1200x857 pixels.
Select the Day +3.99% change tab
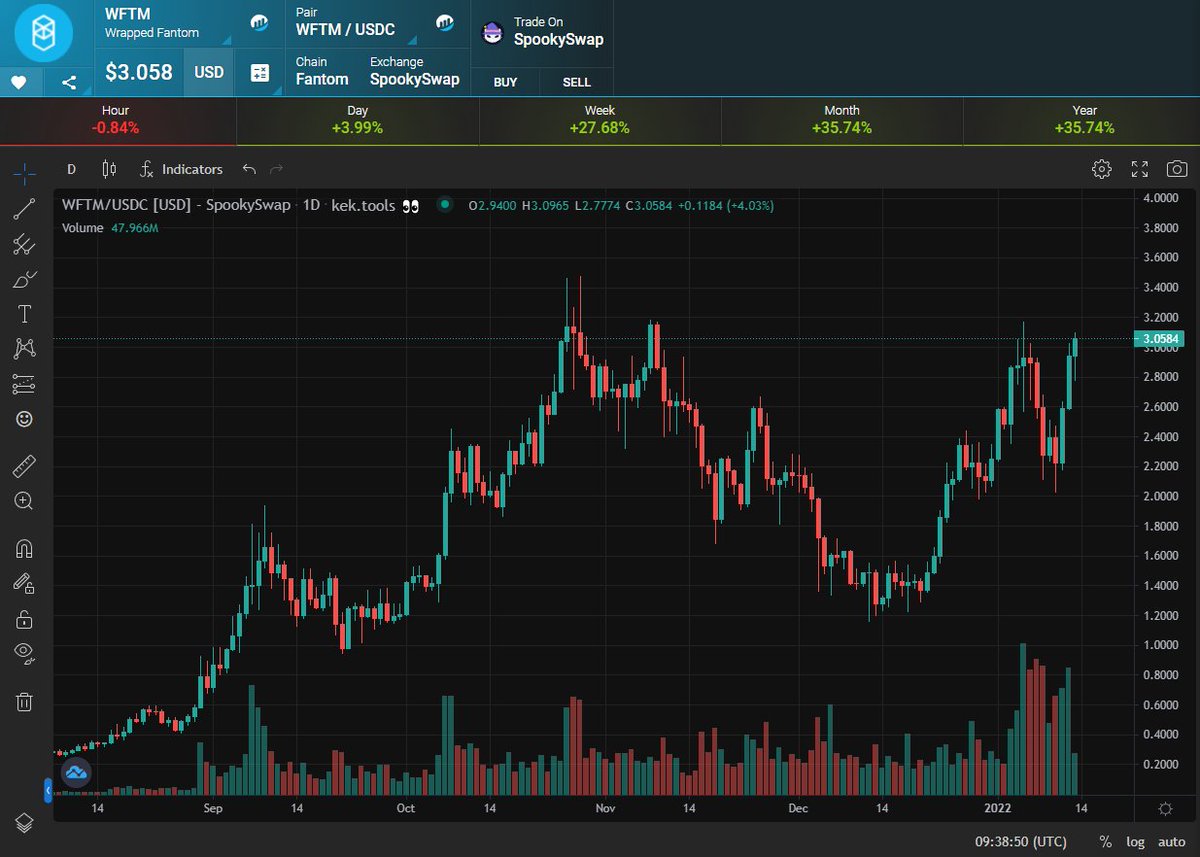[358, 120]
